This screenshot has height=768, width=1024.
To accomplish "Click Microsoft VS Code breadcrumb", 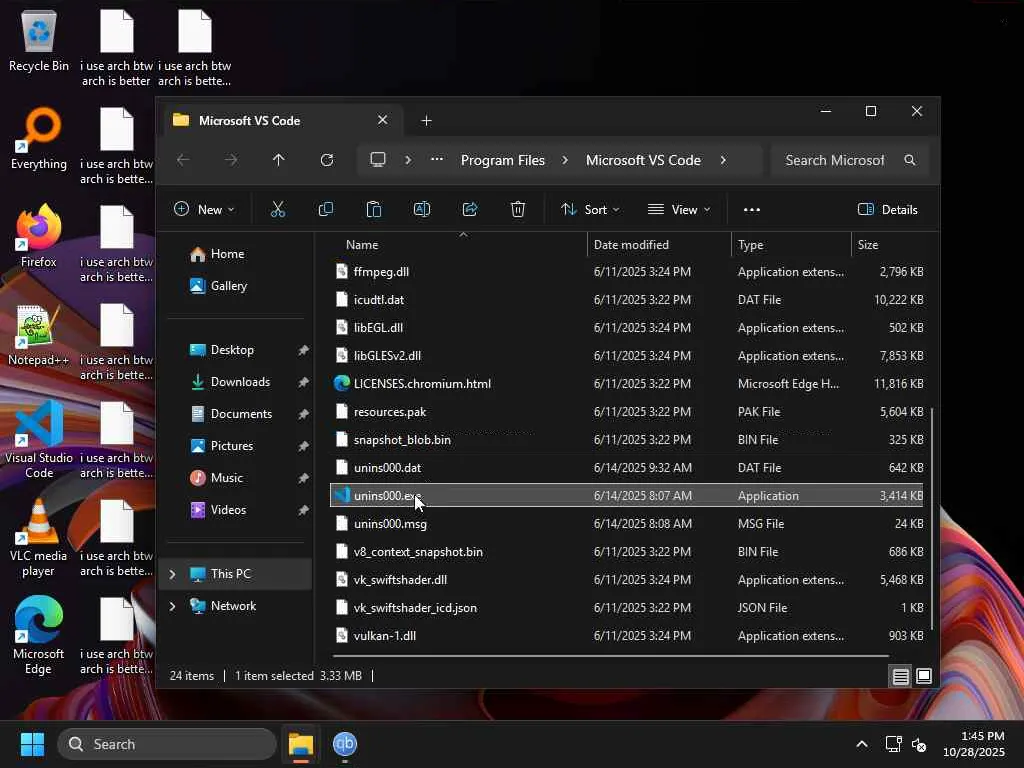I will (643, 160).
